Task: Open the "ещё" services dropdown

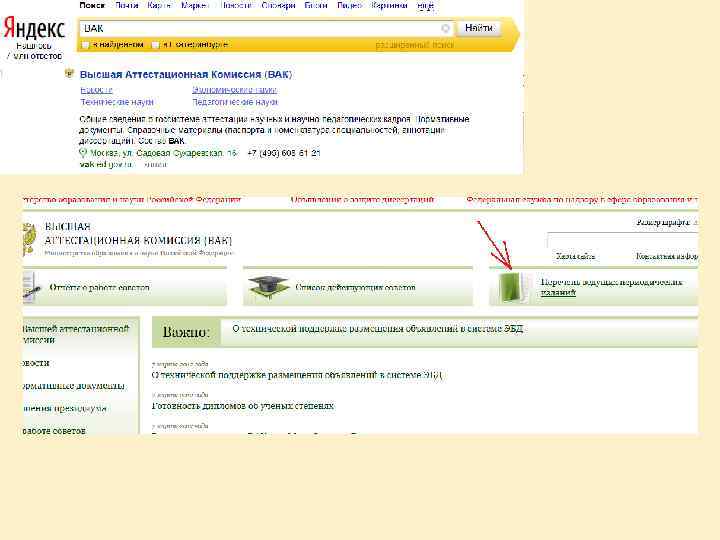Action: click(426, 6)
